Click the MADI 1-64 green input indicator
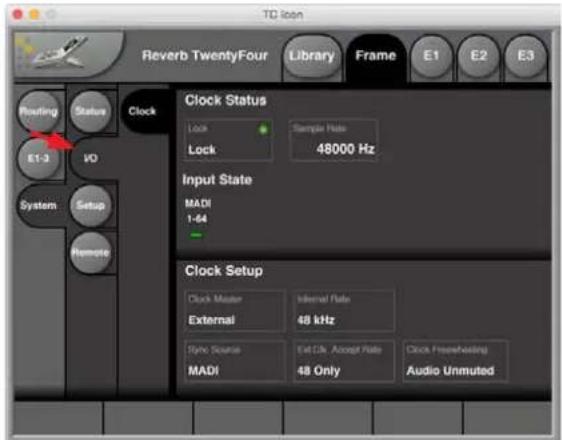This screenshot has width=562, height=440. (196, 235)
